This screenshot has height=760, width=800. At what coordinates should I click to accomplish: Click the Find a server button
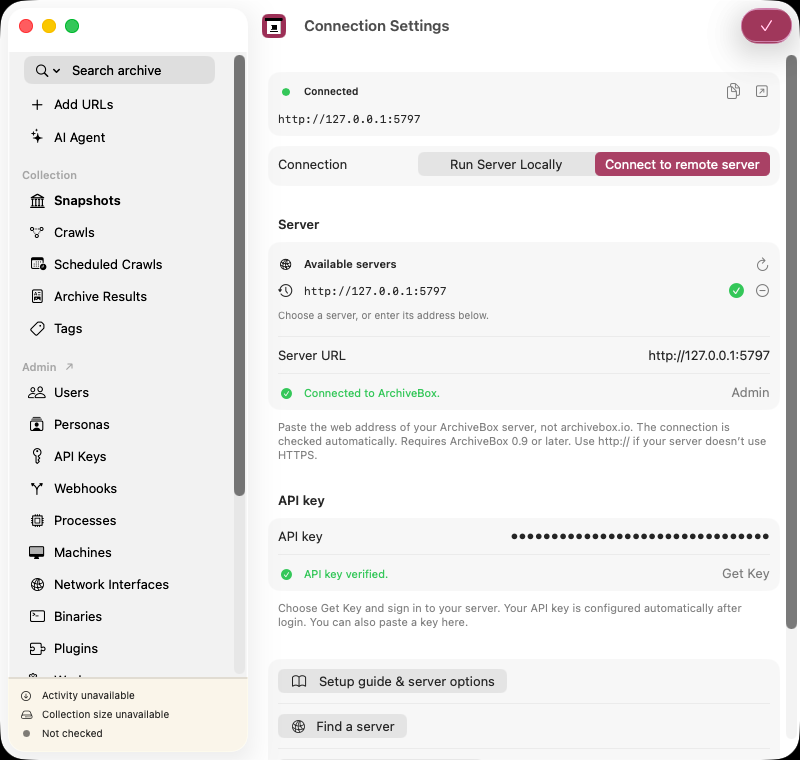[342, 726]
